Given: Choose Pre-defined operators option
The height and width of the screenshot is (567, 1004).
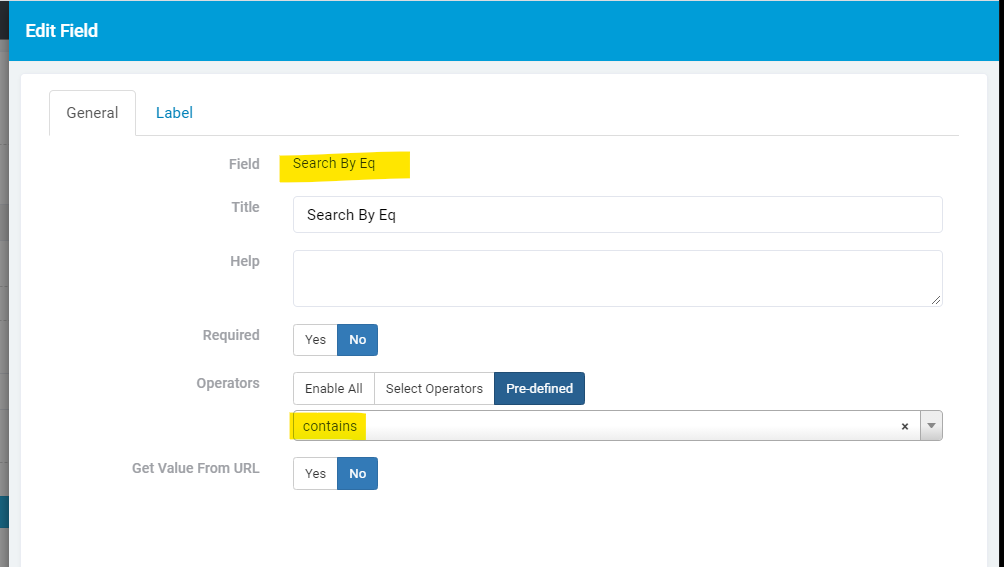Looking at the screenshot, I should tap(539, 388).
